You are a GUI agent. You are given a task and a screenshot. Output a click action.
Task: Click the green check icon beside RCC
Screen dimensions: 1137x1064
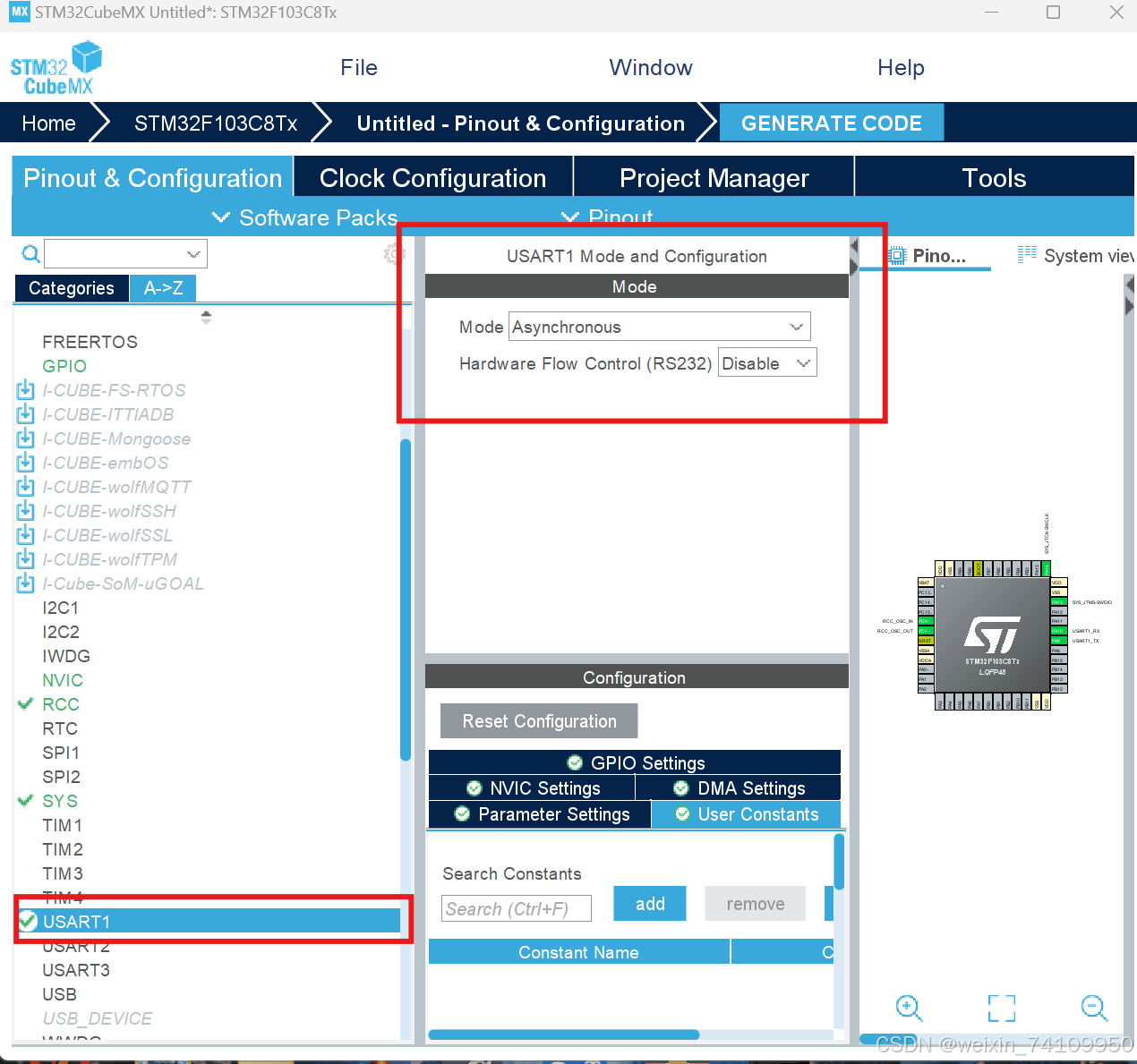25,704
